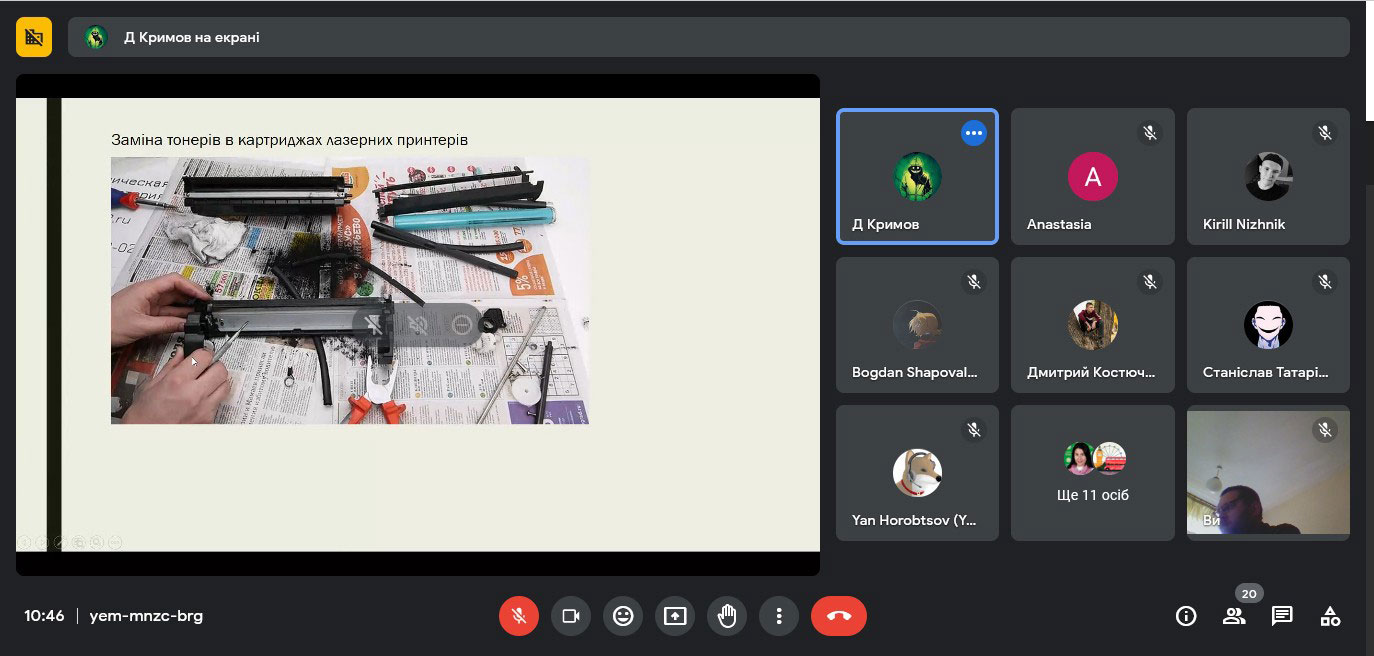
Task: Click the unpin icon on the presentation overlay
Action: (x=375, y=324)
